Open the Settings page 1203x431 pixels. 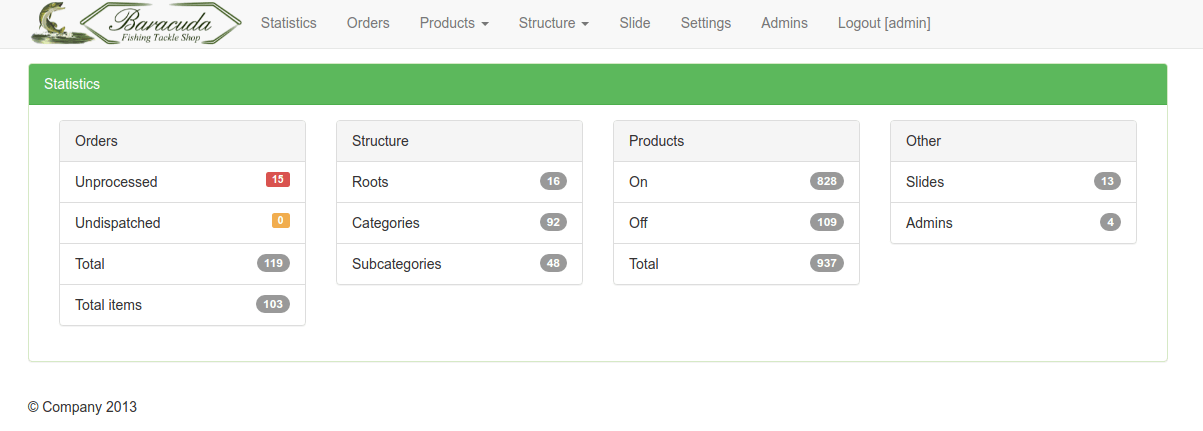coord(706,23)
